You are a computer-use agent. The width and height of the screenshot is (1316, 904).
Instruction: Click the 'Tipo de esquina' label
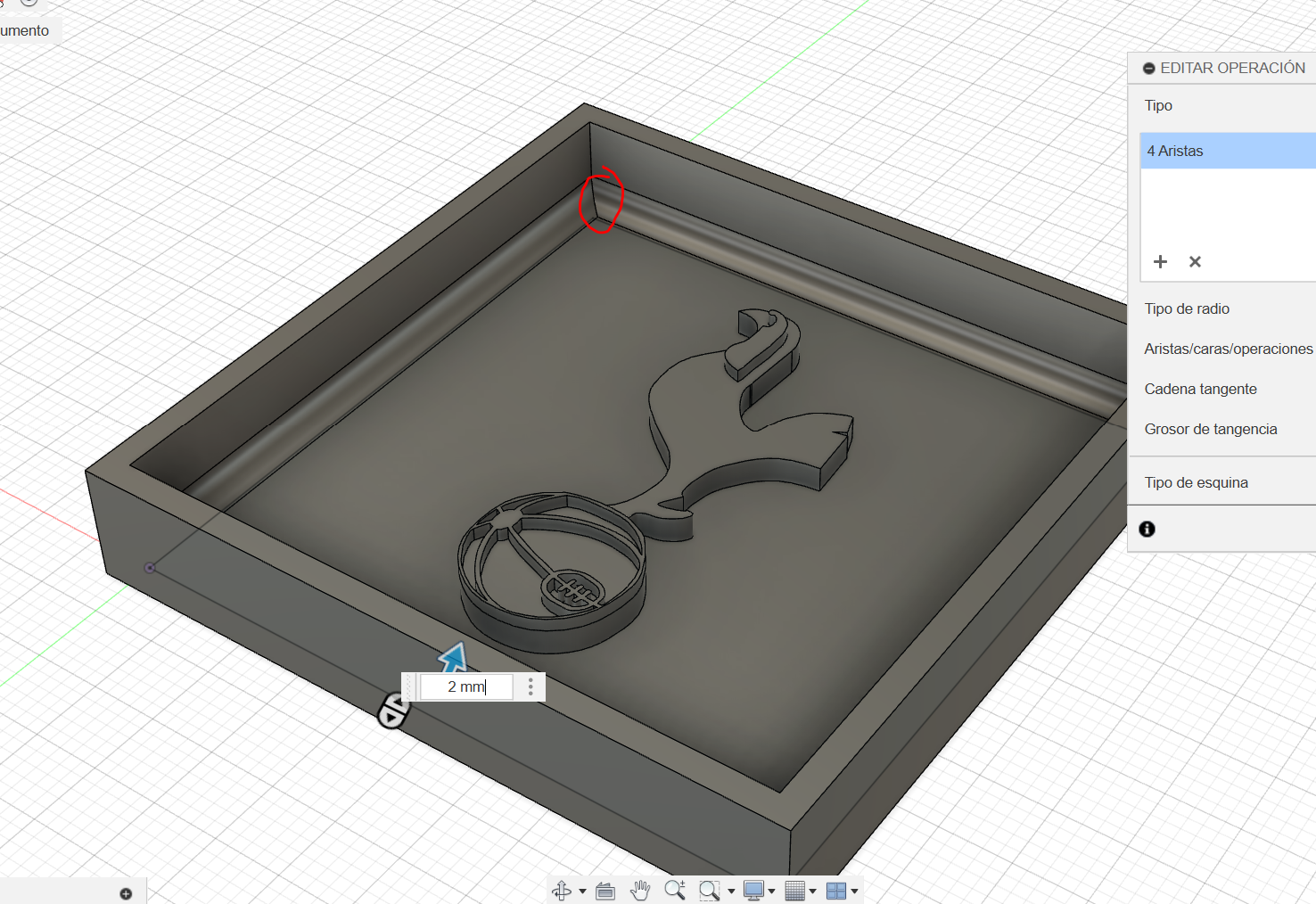pyautogui.click(x=1197, y=482)
